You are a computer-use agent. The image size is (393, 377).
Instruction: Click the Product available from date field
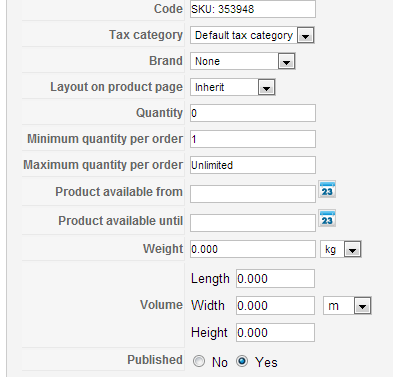click(253, 194)
